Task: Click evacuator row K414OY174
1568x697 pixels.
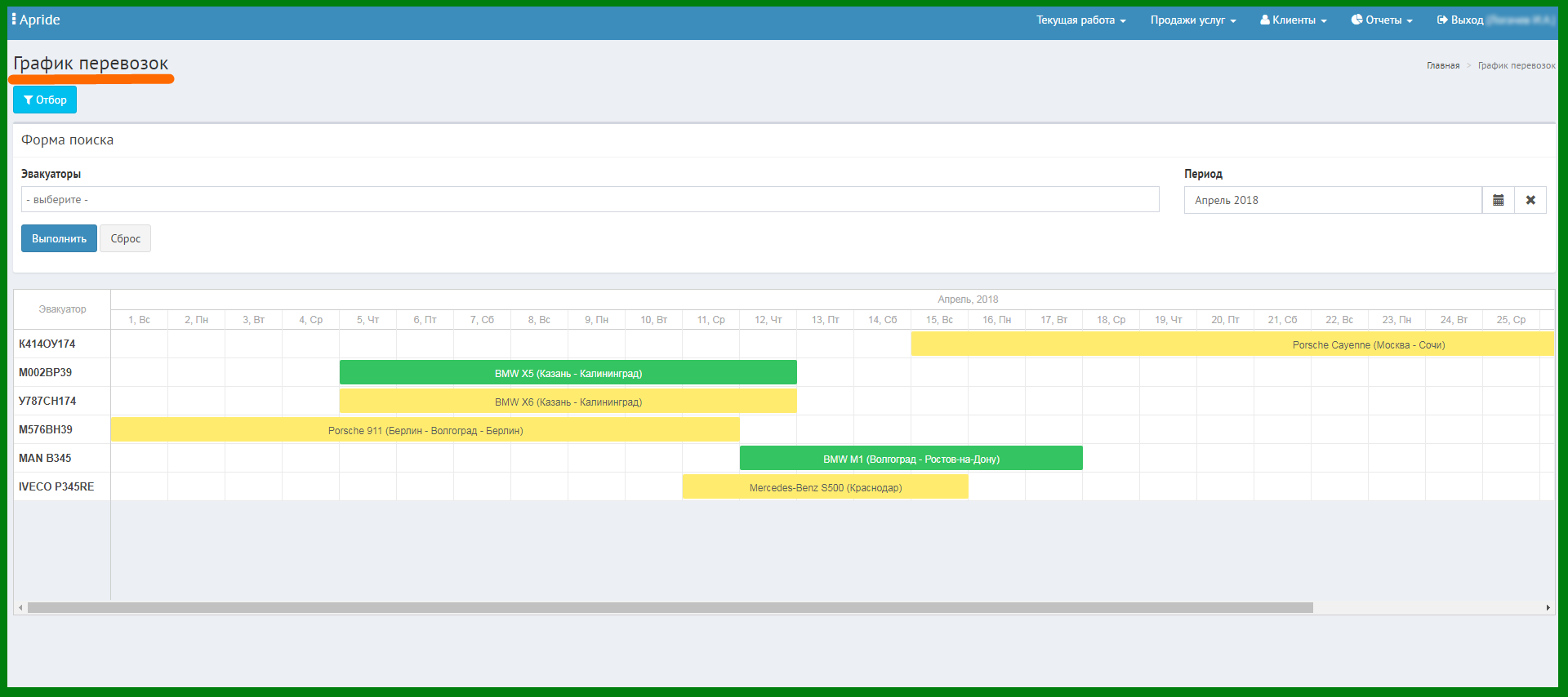Action: [62, 344]
